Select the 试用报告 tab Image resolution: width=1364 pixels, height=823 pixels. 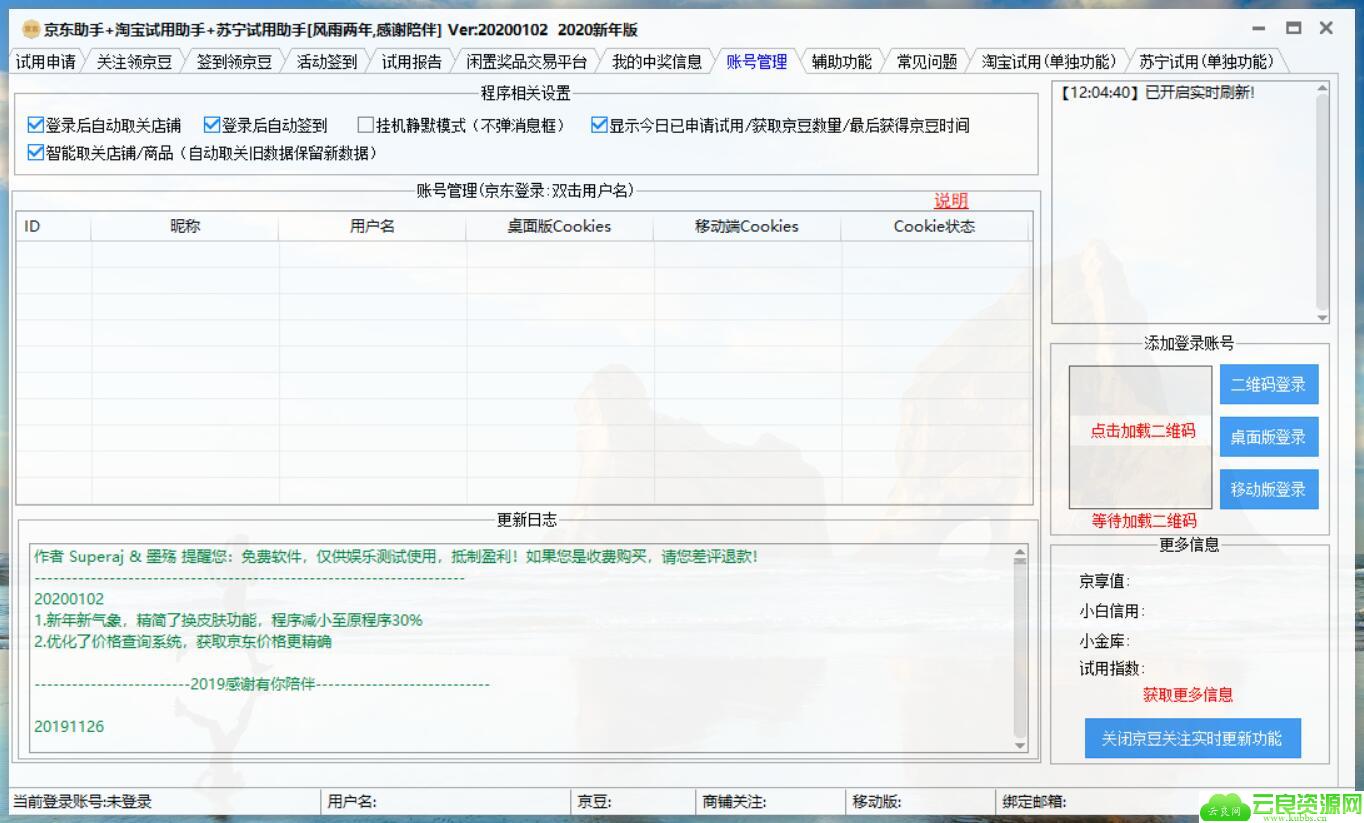[412, 62]
